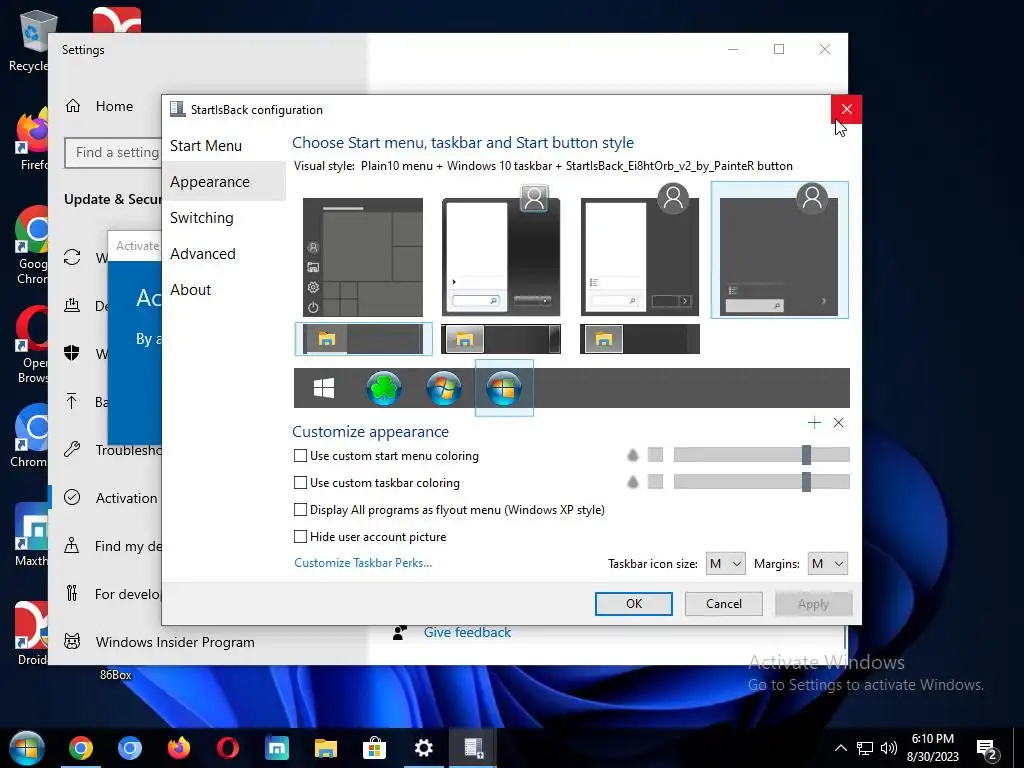Image resolution: width=1024 pixels, height=768 pixels.
Task: Select the white Plain8 start menu style
Action: [640, 250]
